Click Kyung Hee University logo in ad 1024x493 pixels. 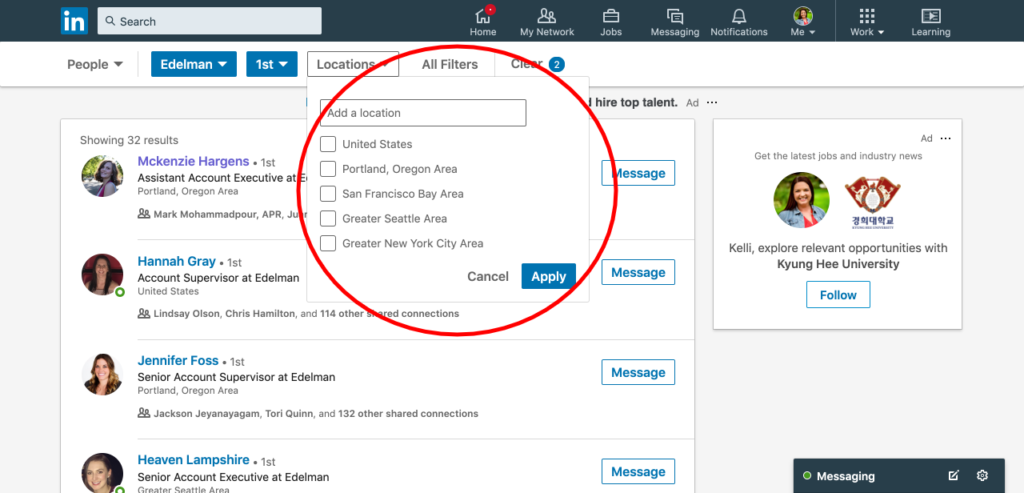(x=872, y=202)
